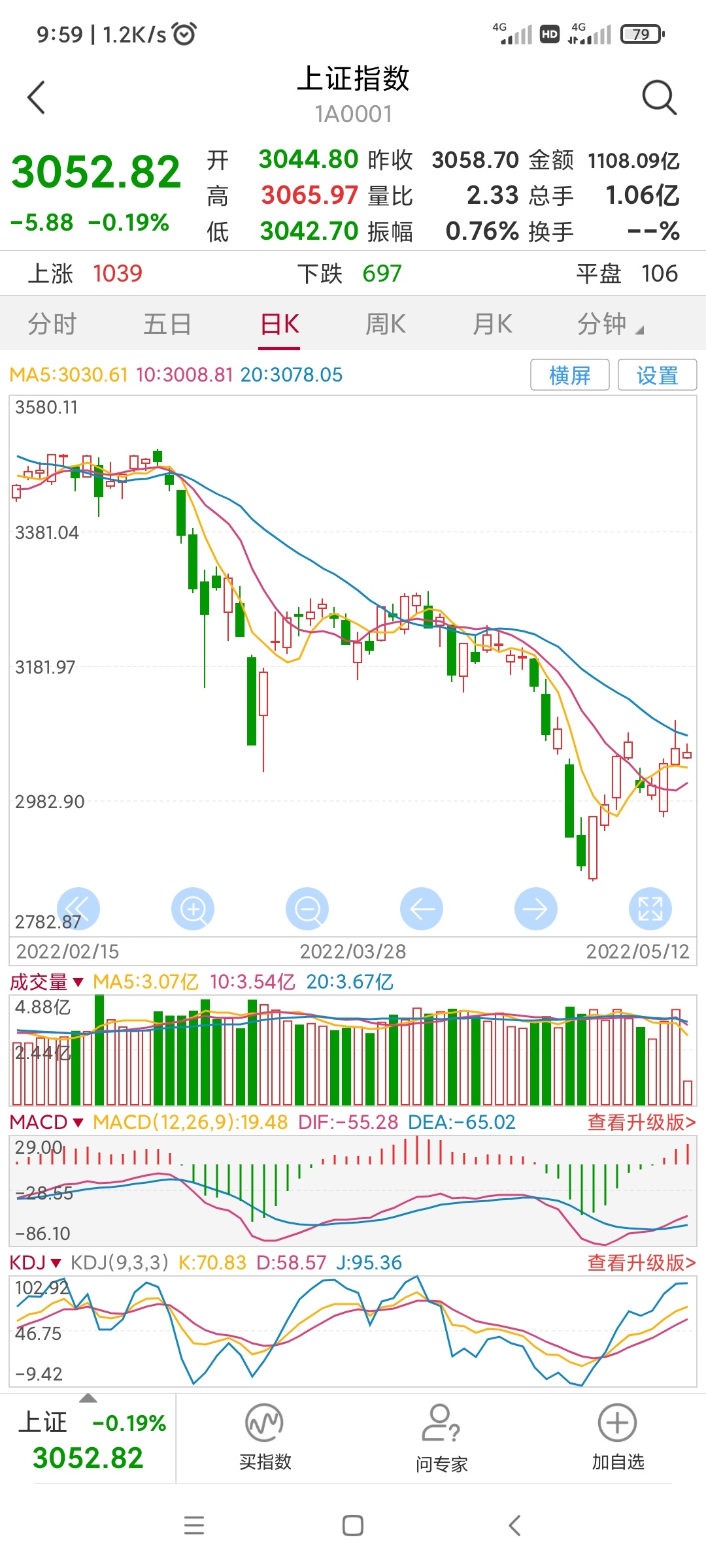The width and height of the screenshot is (706, 1568).
Task: Tap the back arrow at top left
Action: 37,98
